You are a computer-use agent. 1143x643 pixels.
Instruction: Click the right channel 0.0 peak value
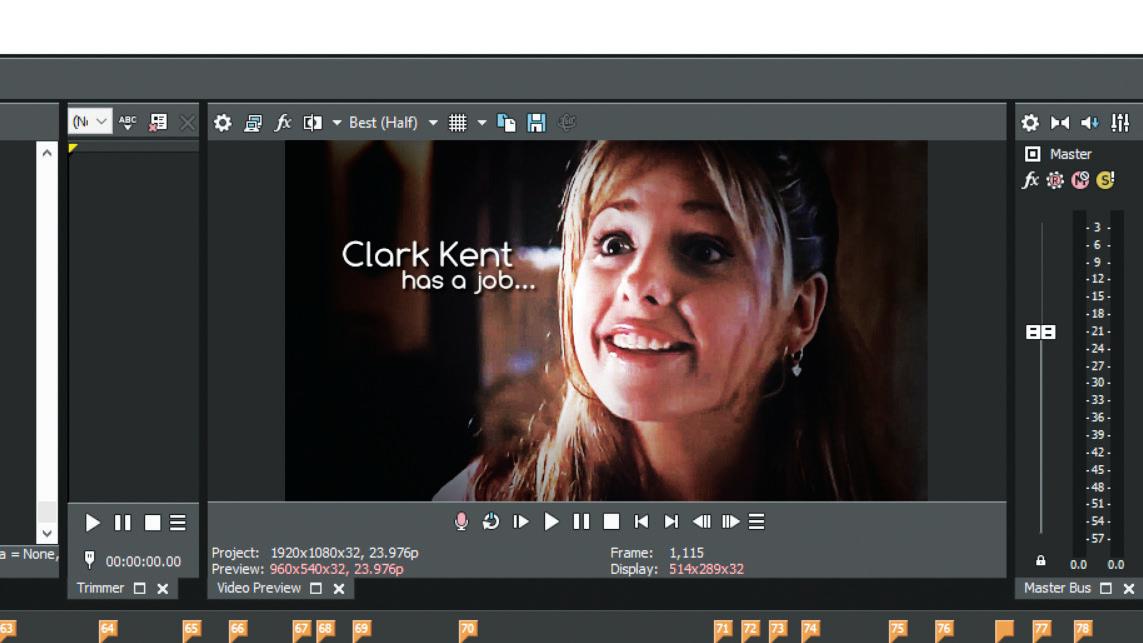[1115, 564]
